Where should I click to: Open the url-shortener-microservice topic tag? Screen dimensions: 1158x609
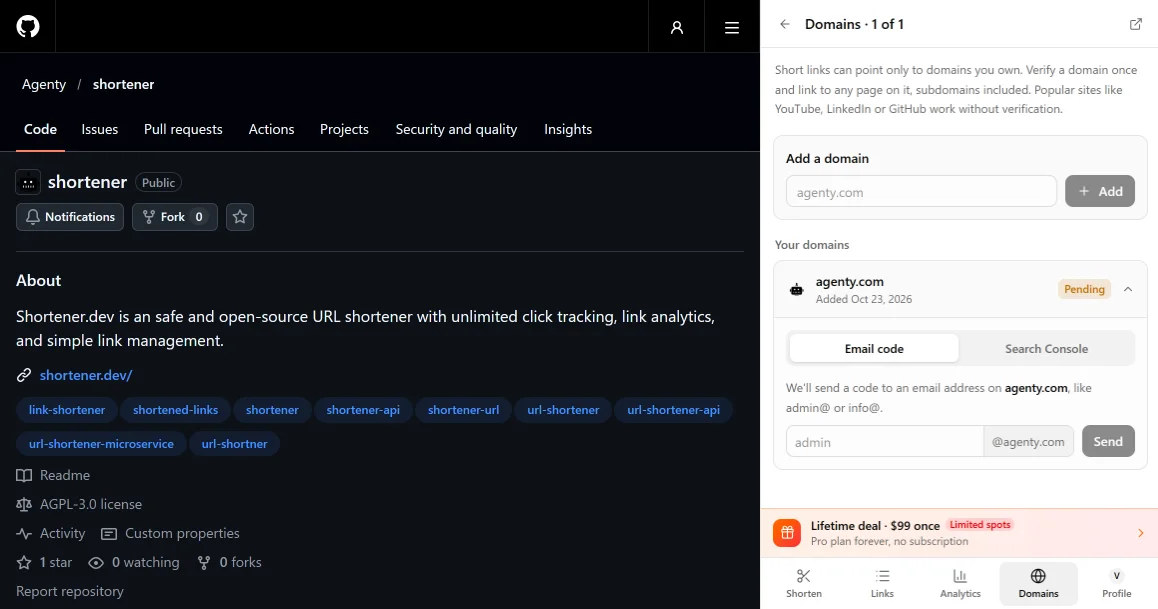pos(101,444)
